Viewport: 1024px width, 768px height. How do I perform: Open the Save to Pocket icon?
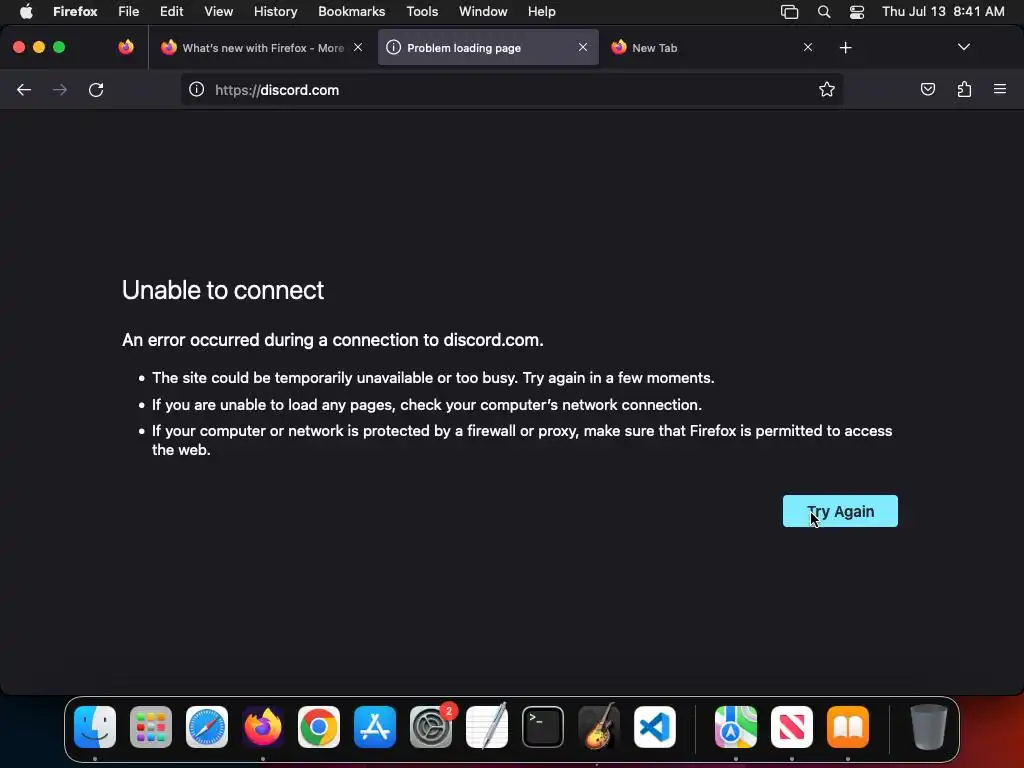pyautogui.click(x=927, y=89)
